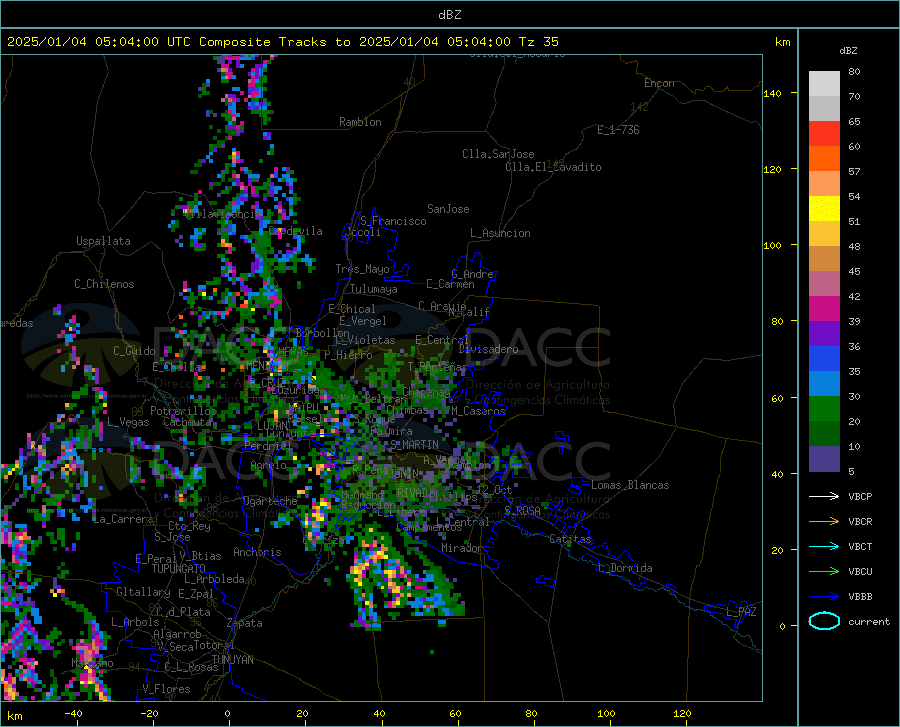Click the 'L_Asuncion' map label
The height and width of the screenshot is (727, 900).
pyautogui.click(x=500, y=233)
